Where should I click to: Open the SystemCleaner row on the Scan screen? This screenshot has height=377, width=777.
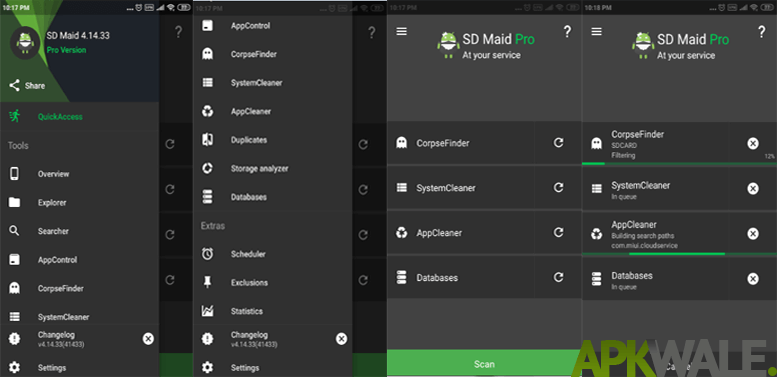[461, 188]
